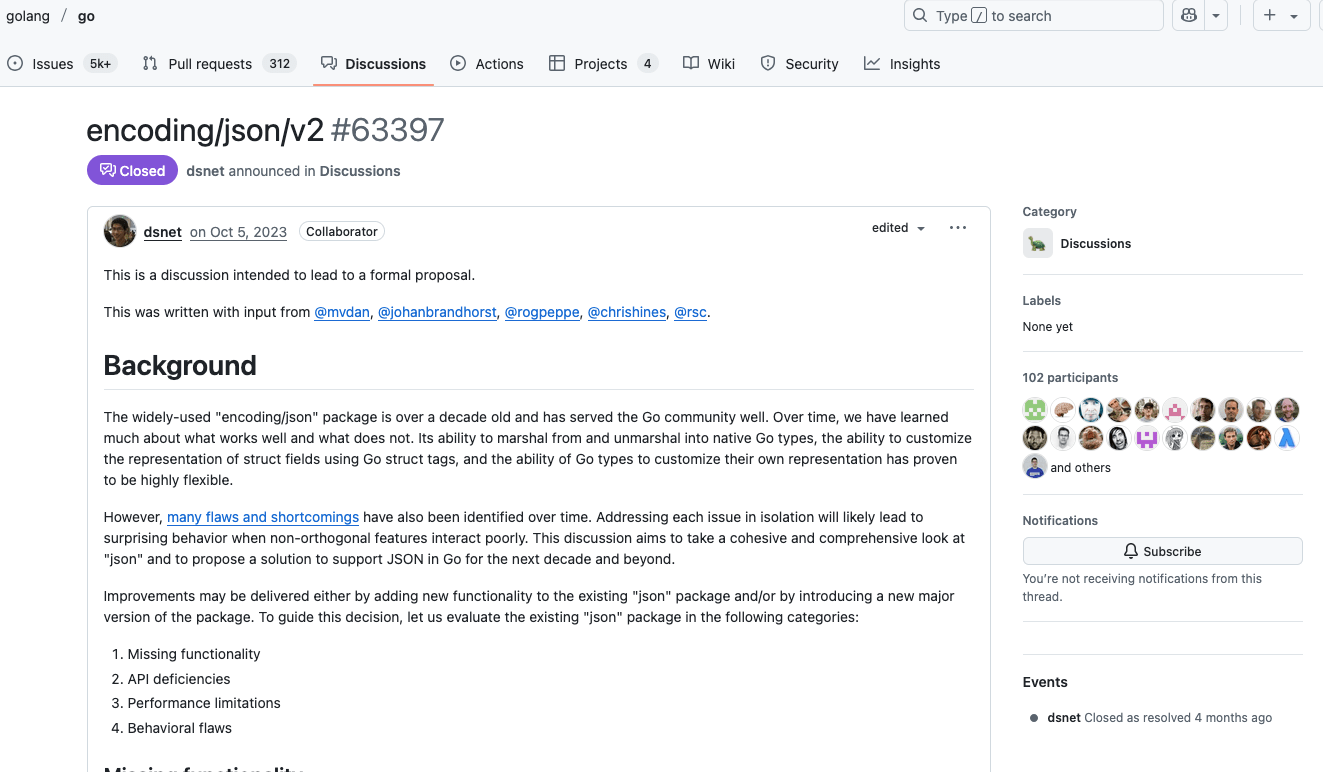This screenshot has width=1323, height=772.
Task: Expand the Copilot dropdown arrow
Action: tap(1216, 16)
